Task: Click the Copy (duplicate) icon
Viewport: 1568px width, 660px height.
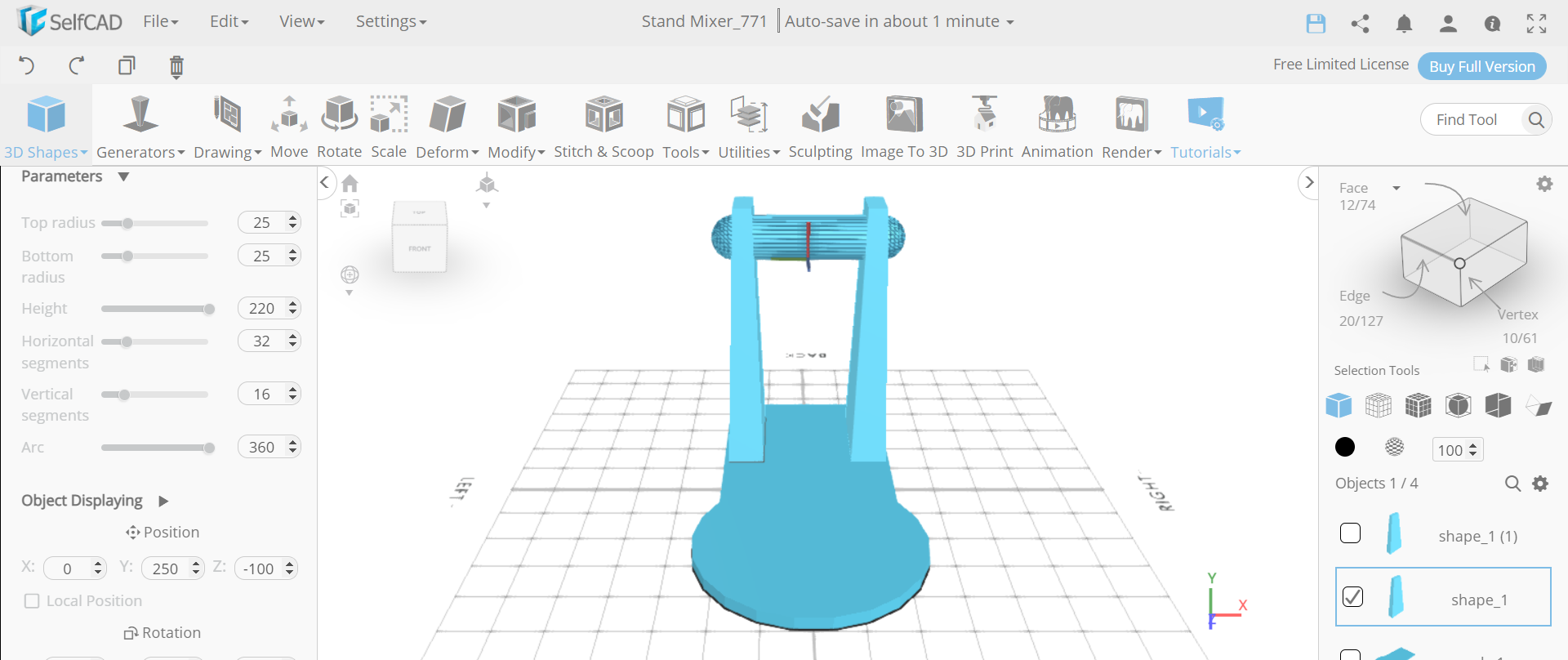Action: pyautogui.click(x=127, y=65)
